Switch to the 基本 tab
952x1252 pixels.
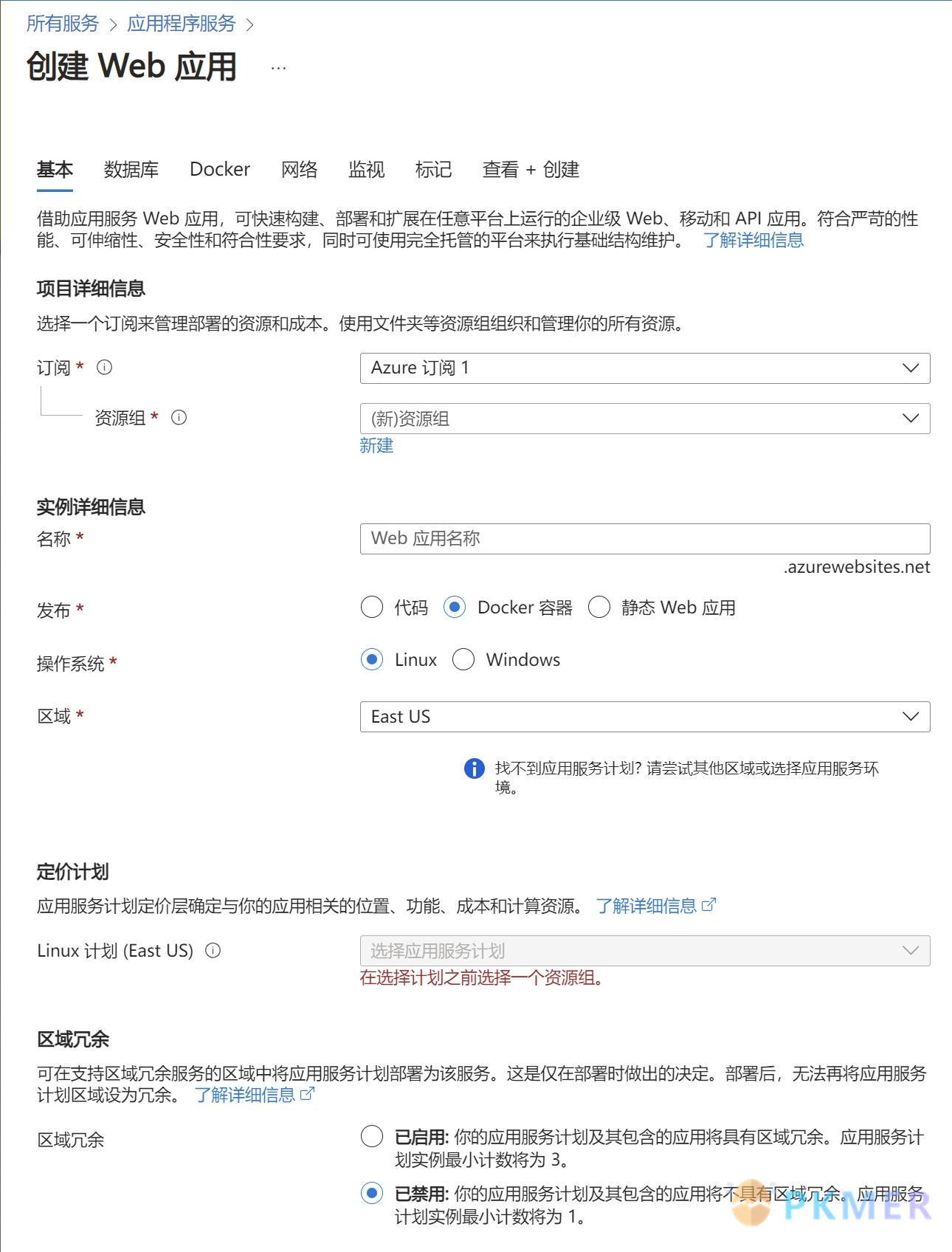pos(55,170)
